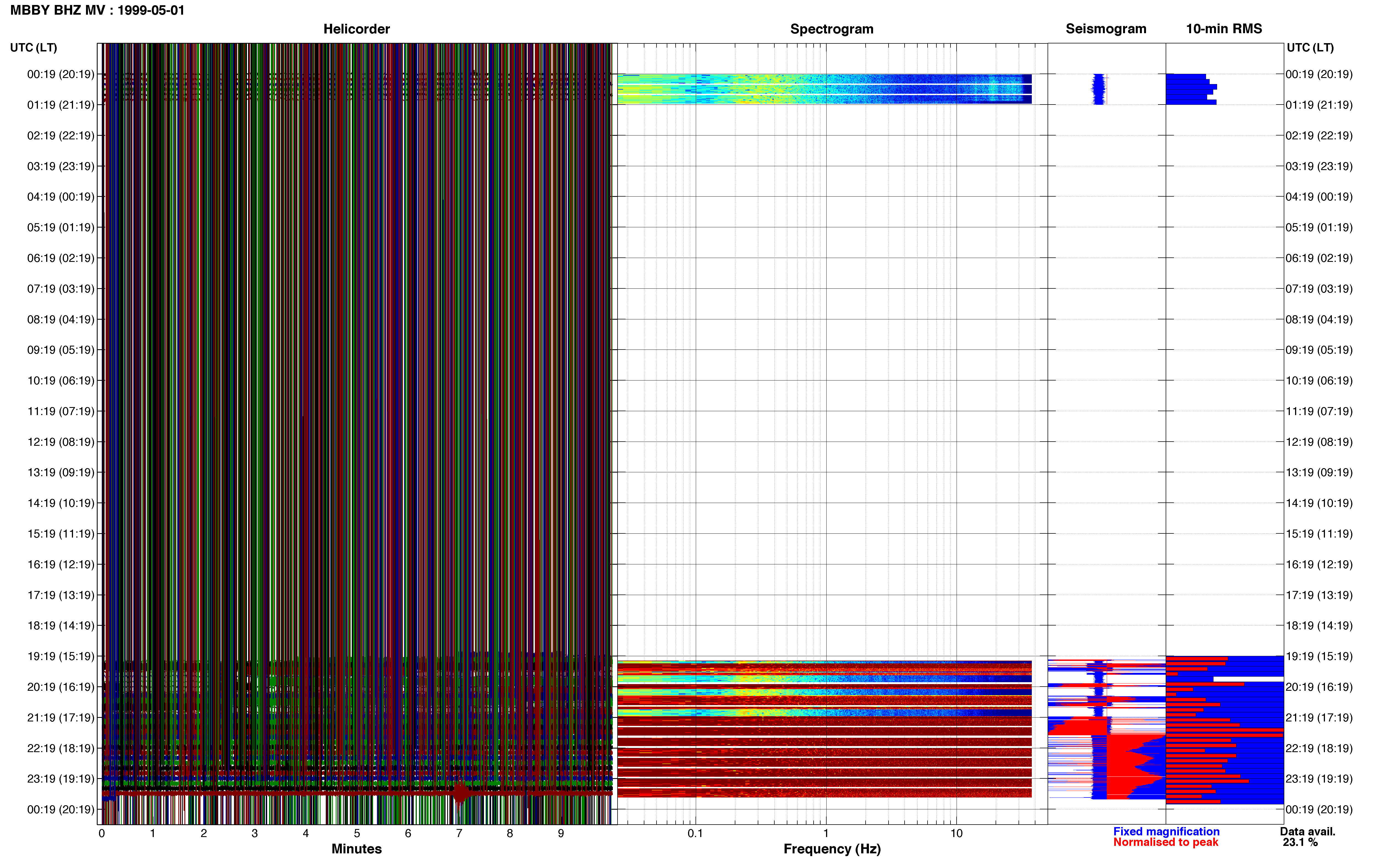Click the '10-min RMS' panel heading
Screen dimensions: 1388x868
coord(1224,29)
